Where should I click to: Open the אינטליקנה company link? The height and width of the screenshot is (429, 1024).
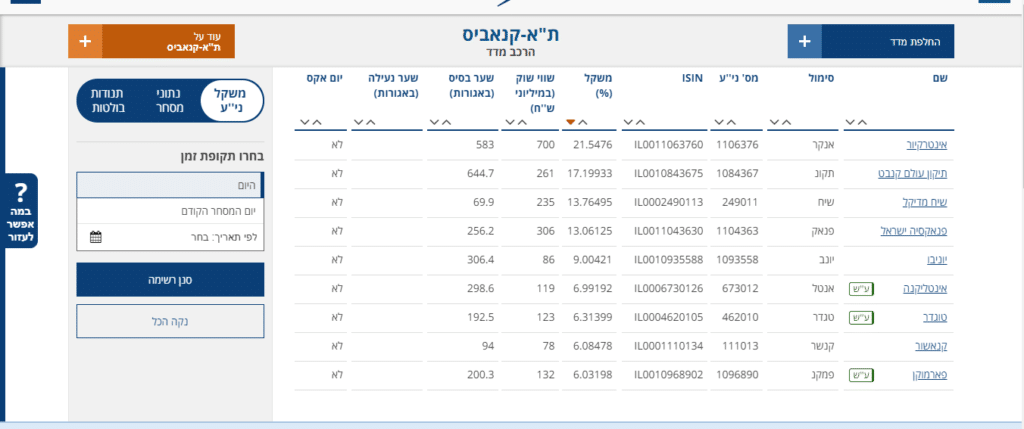(925, 288)
